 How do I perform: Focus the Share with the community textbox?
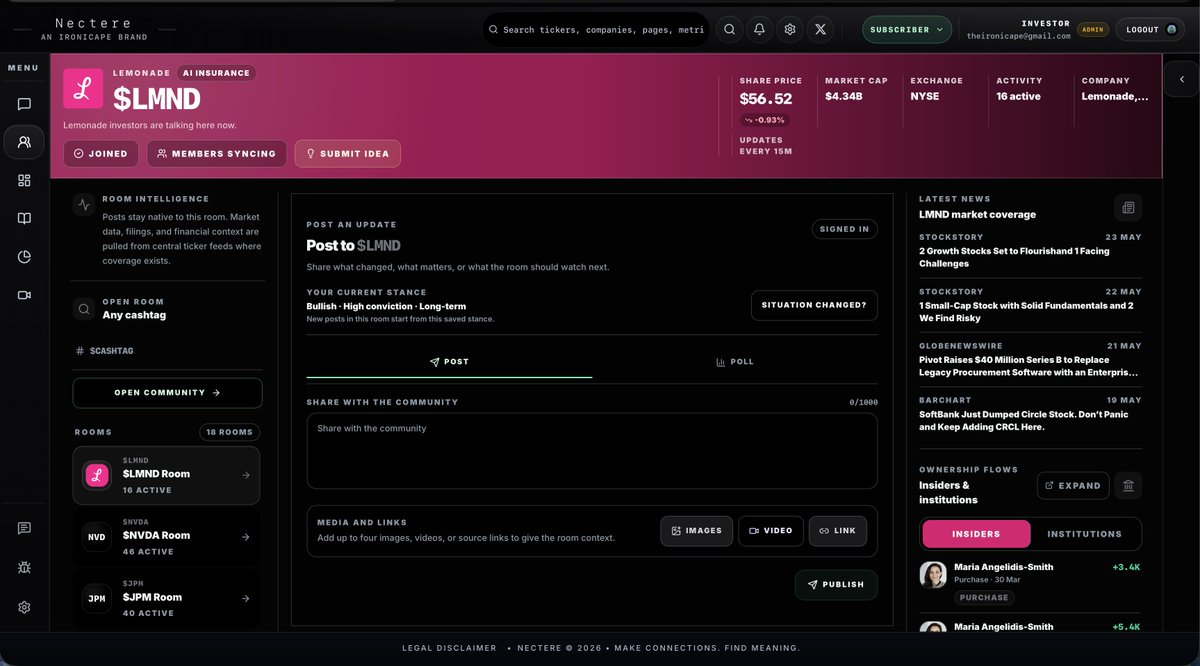(592, 451)
